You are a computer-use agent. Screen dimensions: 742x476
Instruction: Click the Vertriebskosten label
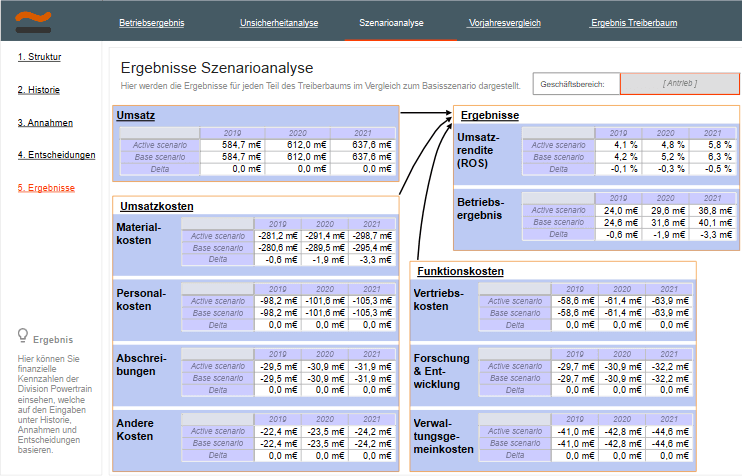pos(438,300)
